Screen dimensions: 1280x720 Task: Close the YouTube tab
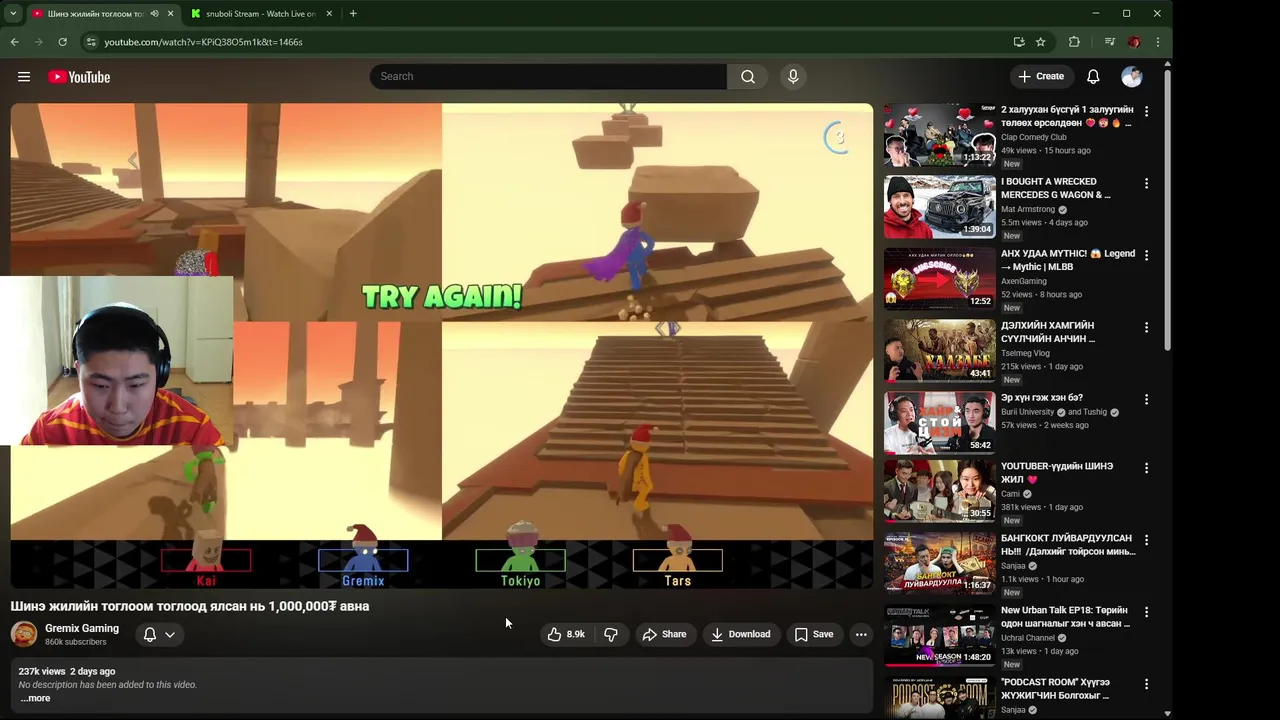170,14
